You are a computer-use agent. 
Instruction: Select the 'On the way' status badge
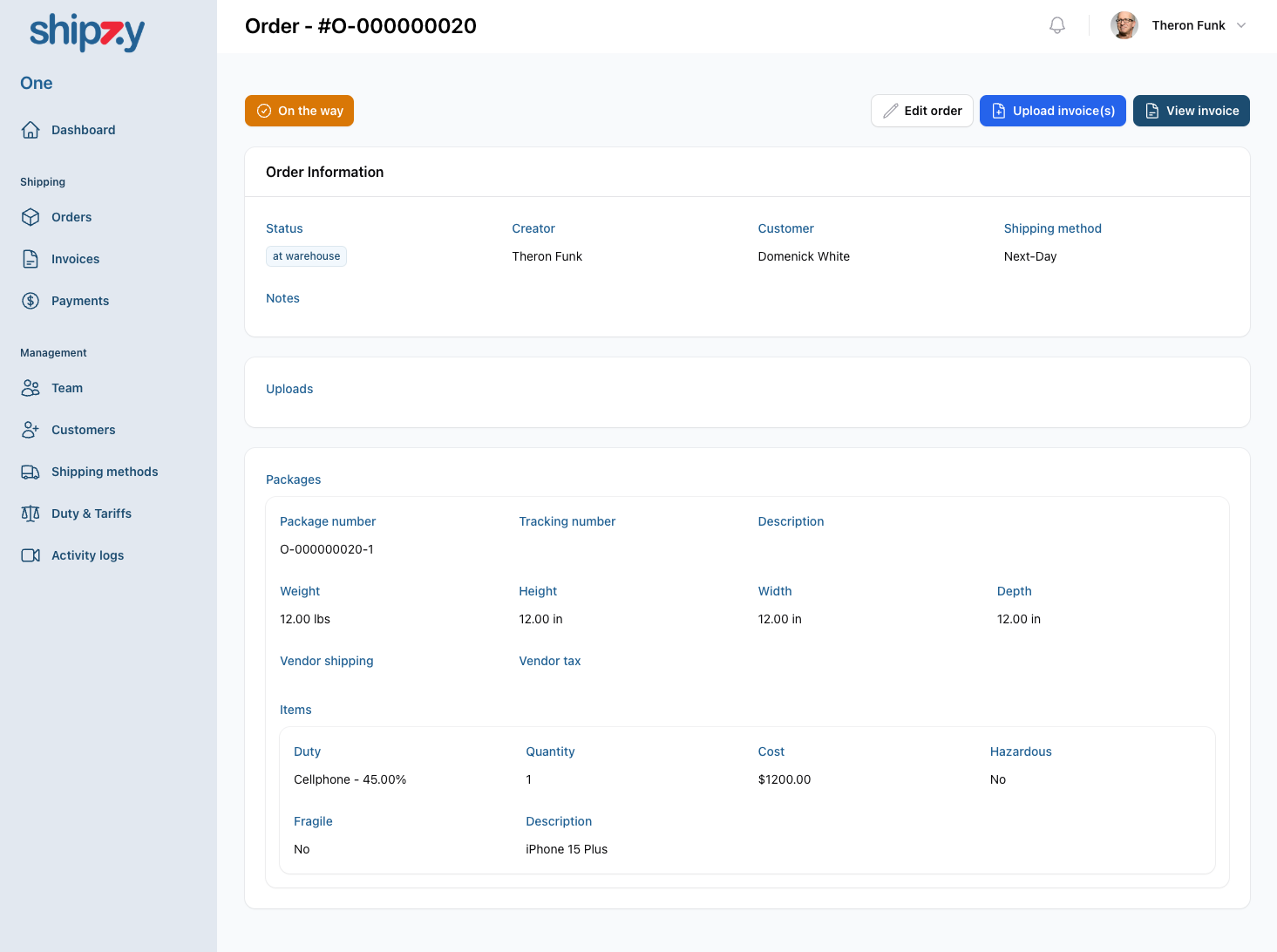point(299,111)
